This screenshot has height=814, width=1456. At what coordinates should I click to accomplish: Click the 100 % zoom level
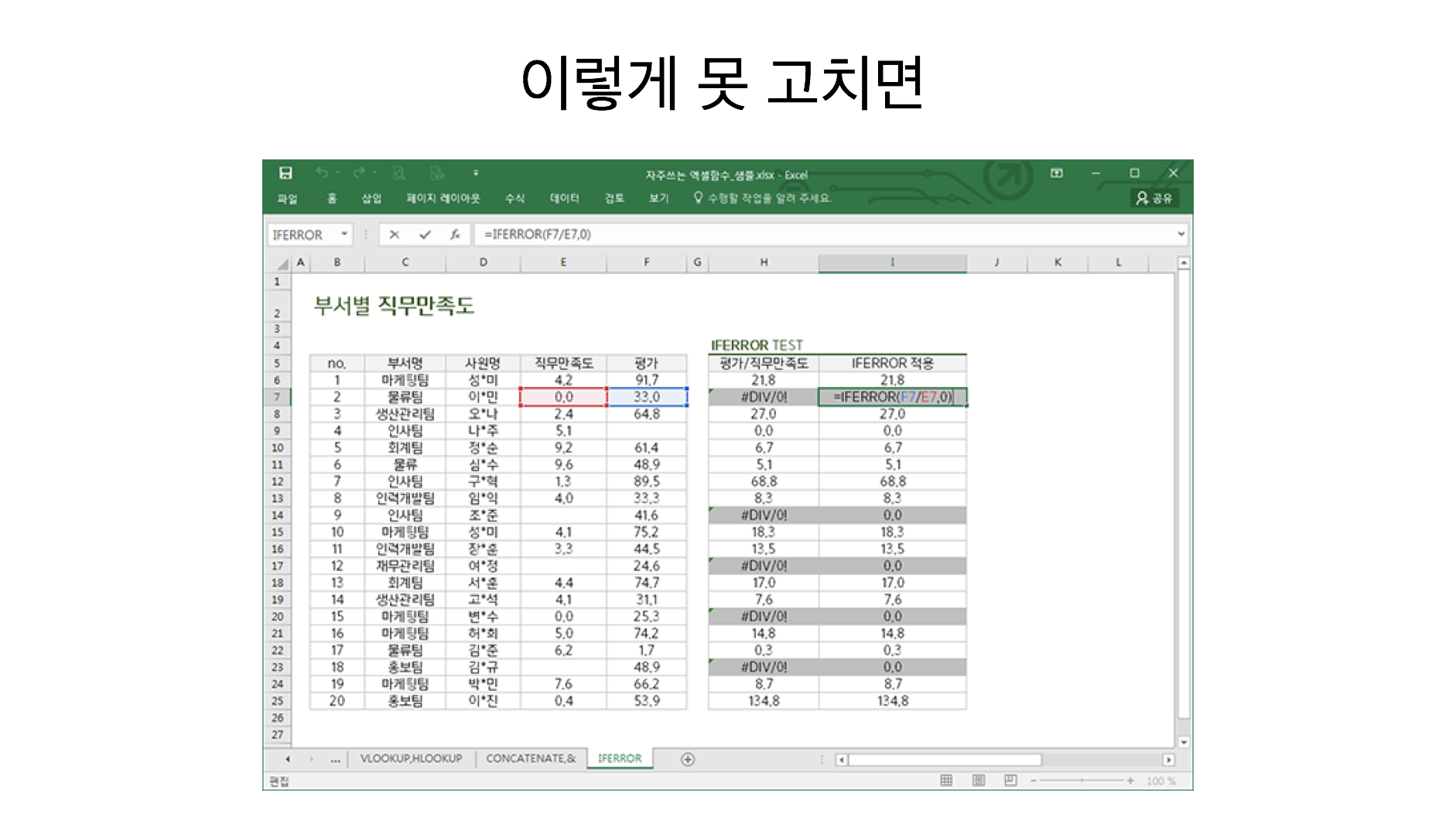click(1160, 781)
